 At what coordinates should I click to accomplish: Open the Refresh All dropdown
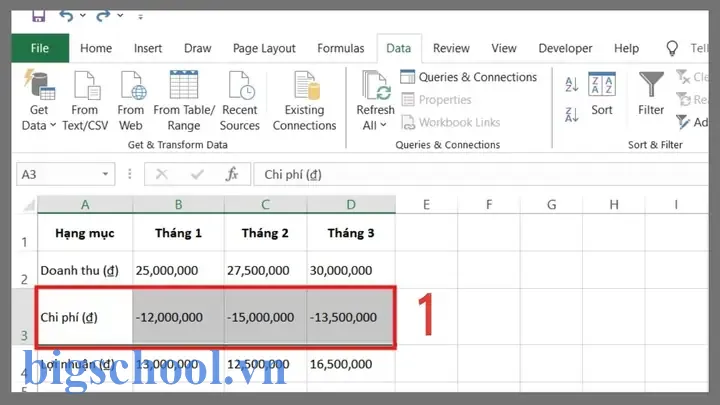coord(376,101)
